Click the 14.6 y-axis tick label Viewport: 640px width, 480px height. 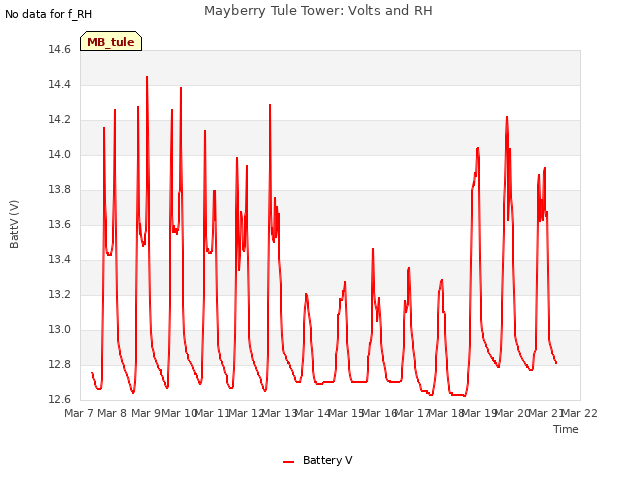pos(59,50)
